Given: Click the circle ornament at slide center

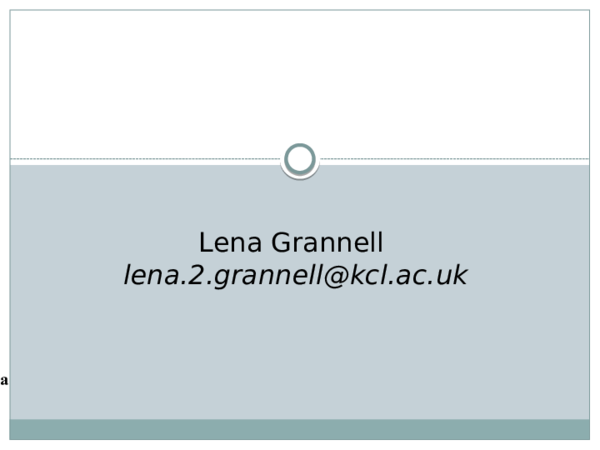Looking at the screenshot, I should (x=300, y=160).
